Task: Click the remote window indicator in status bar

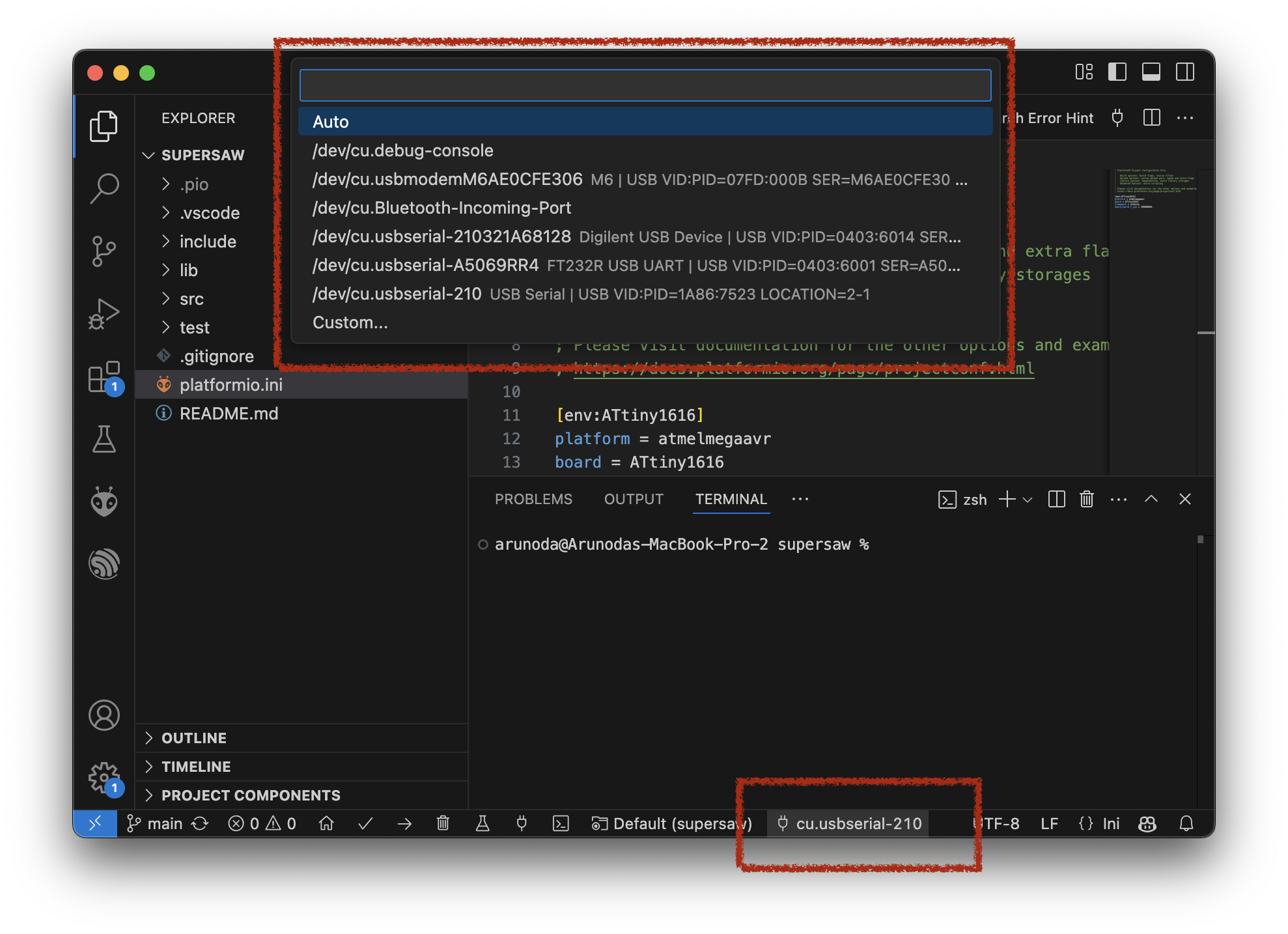Action: click(95, 824)
